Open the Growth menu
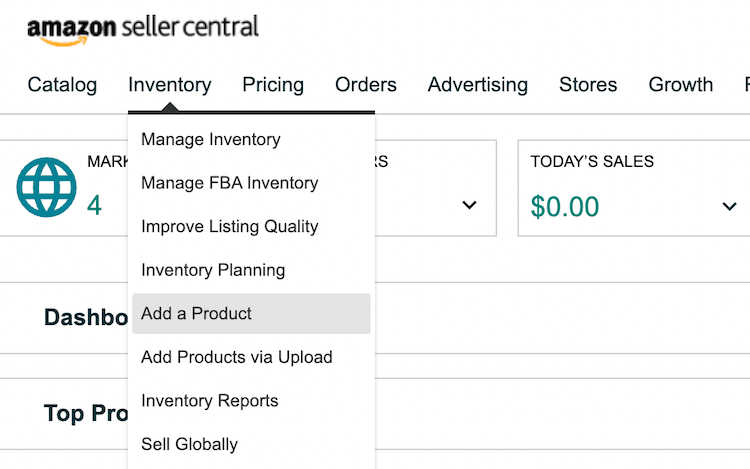 pyautogui.click(x=681, y=85)
